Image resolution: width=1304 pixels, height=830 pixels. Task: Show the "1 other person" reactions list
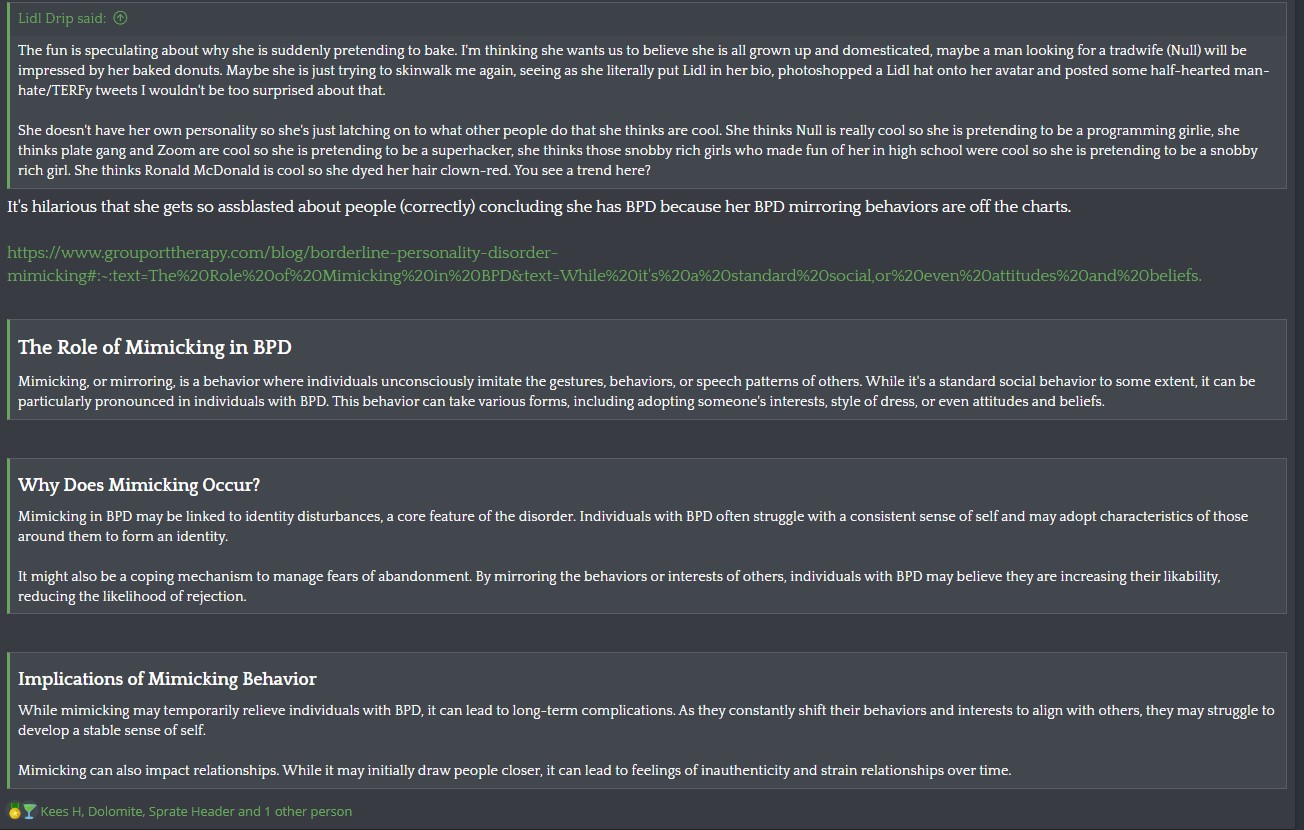[308, 811]
